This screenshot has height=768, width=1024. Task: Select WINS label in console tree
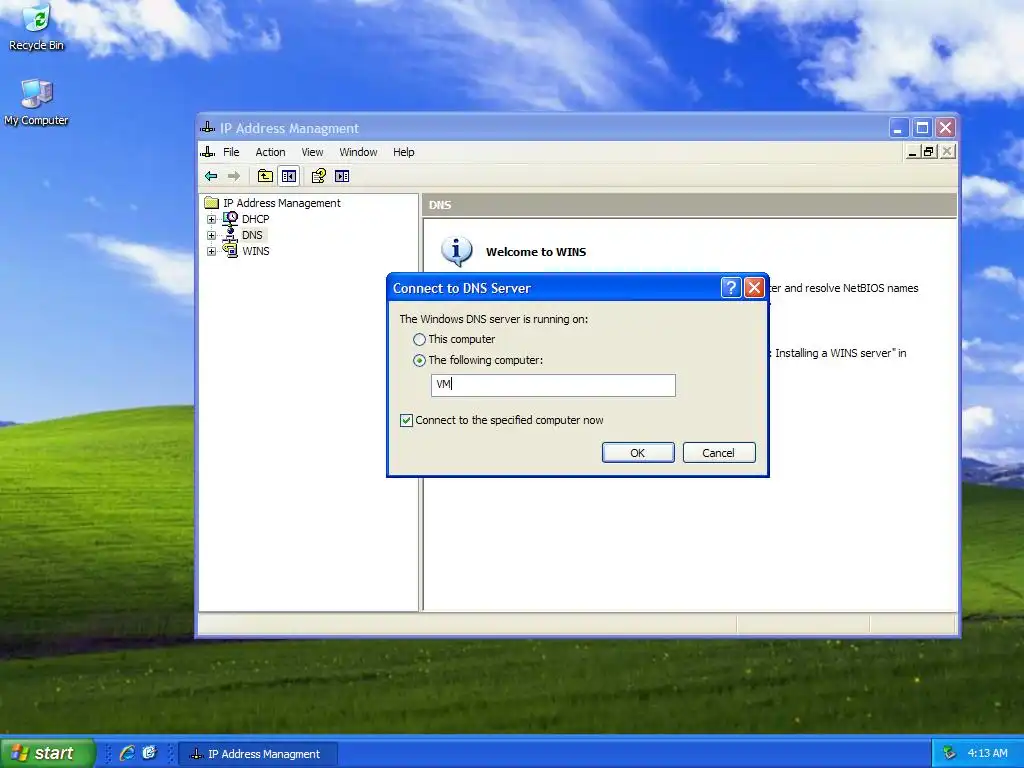[255, 251]
